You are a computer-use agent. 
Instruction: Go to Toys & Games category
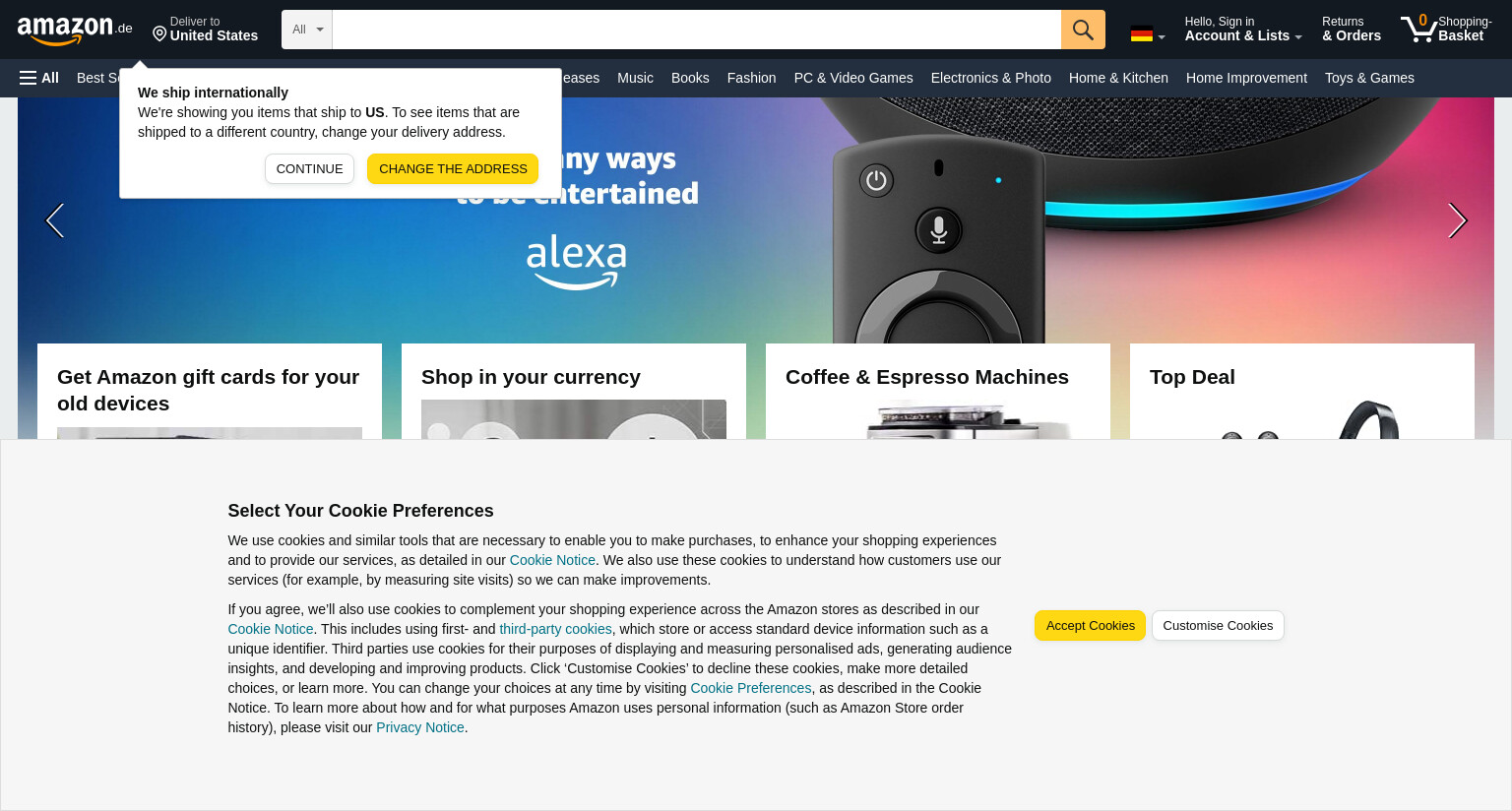(x=1369, y=78)
